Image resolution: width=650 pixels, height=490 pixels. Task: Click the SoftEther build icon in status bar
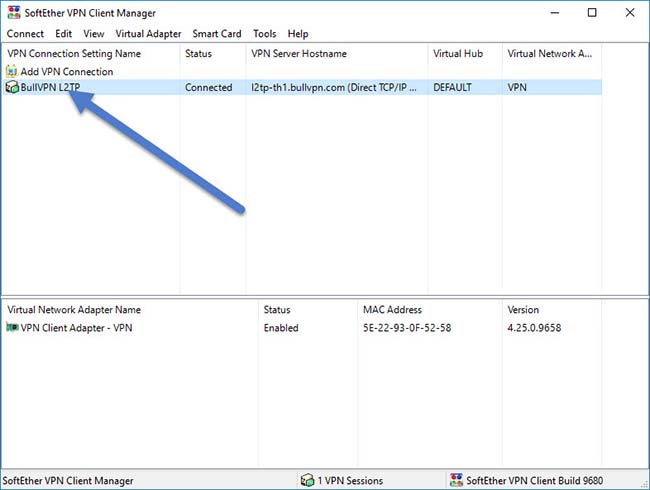click(456, 480)
